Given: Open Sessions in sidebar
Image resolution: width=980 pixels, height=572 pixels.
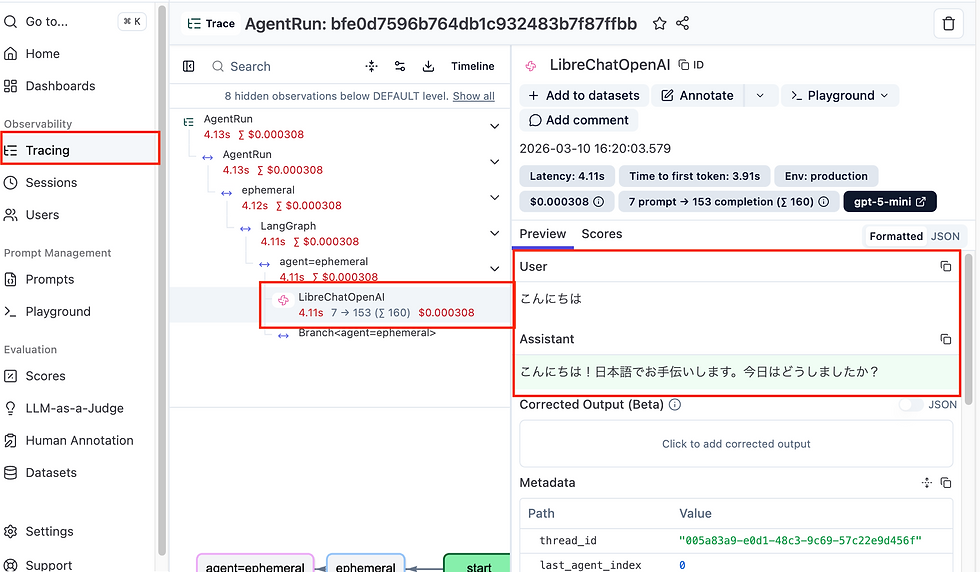Looking at the screenshot, I should (x=51, y=183).
